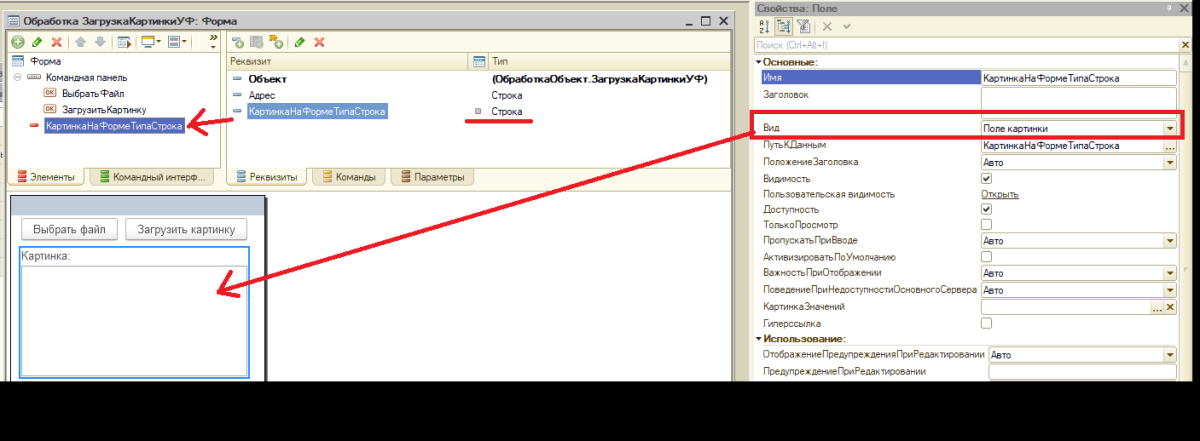
Task: Open the Параметры tab
Action: pos(432,177)
